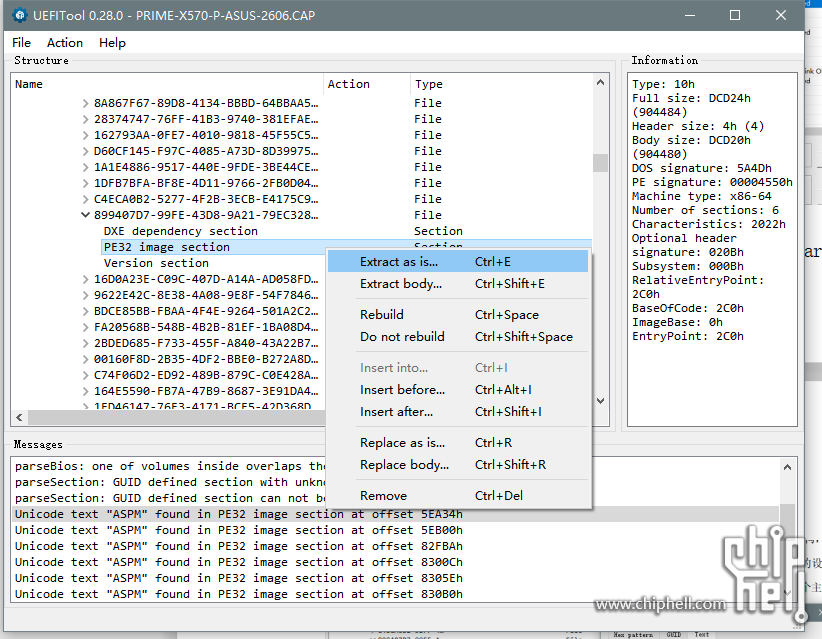Expand the 9622E42C-8E38 tree node
Image resolution: width=822 pixels, height=639 pixels.
click(85, 295)
